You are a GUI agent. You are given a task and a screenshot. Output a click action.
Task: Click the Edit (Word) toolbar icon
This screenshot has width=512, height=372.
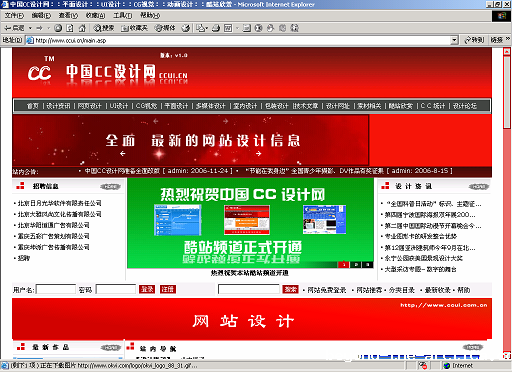[x=228, y=28]
